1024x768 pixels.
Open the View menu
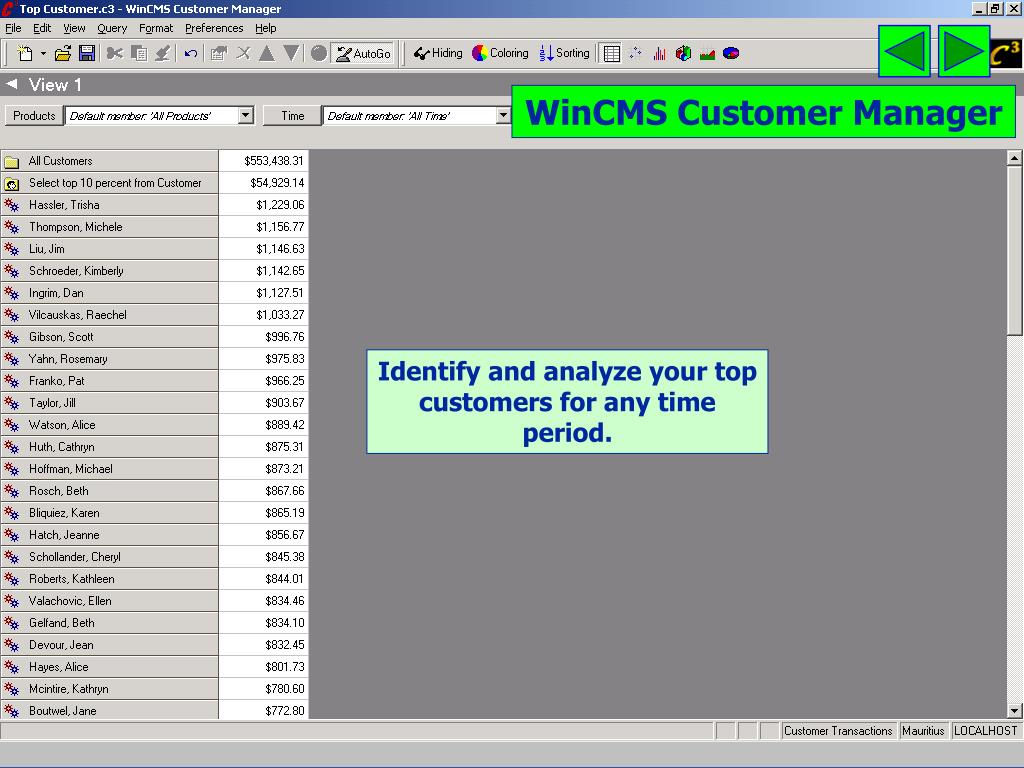74,28
